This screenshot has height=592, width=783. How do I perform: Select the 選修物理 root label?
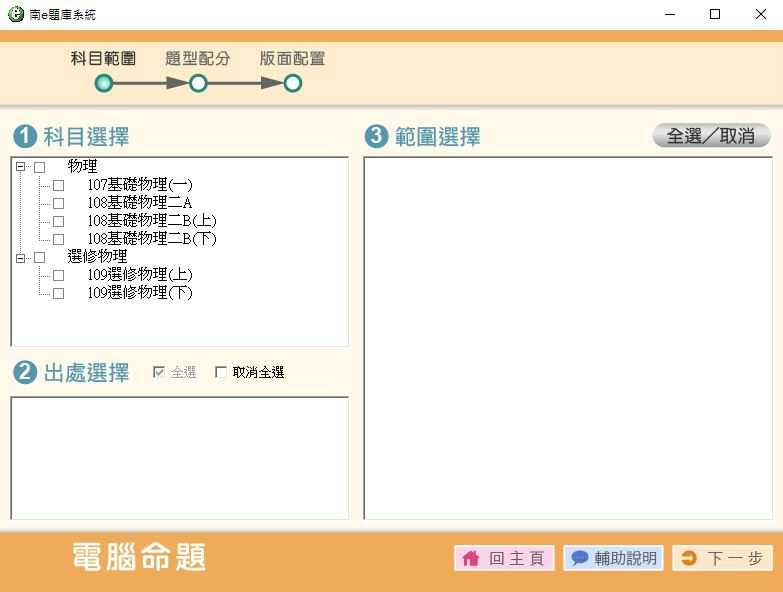coord(97,257)
